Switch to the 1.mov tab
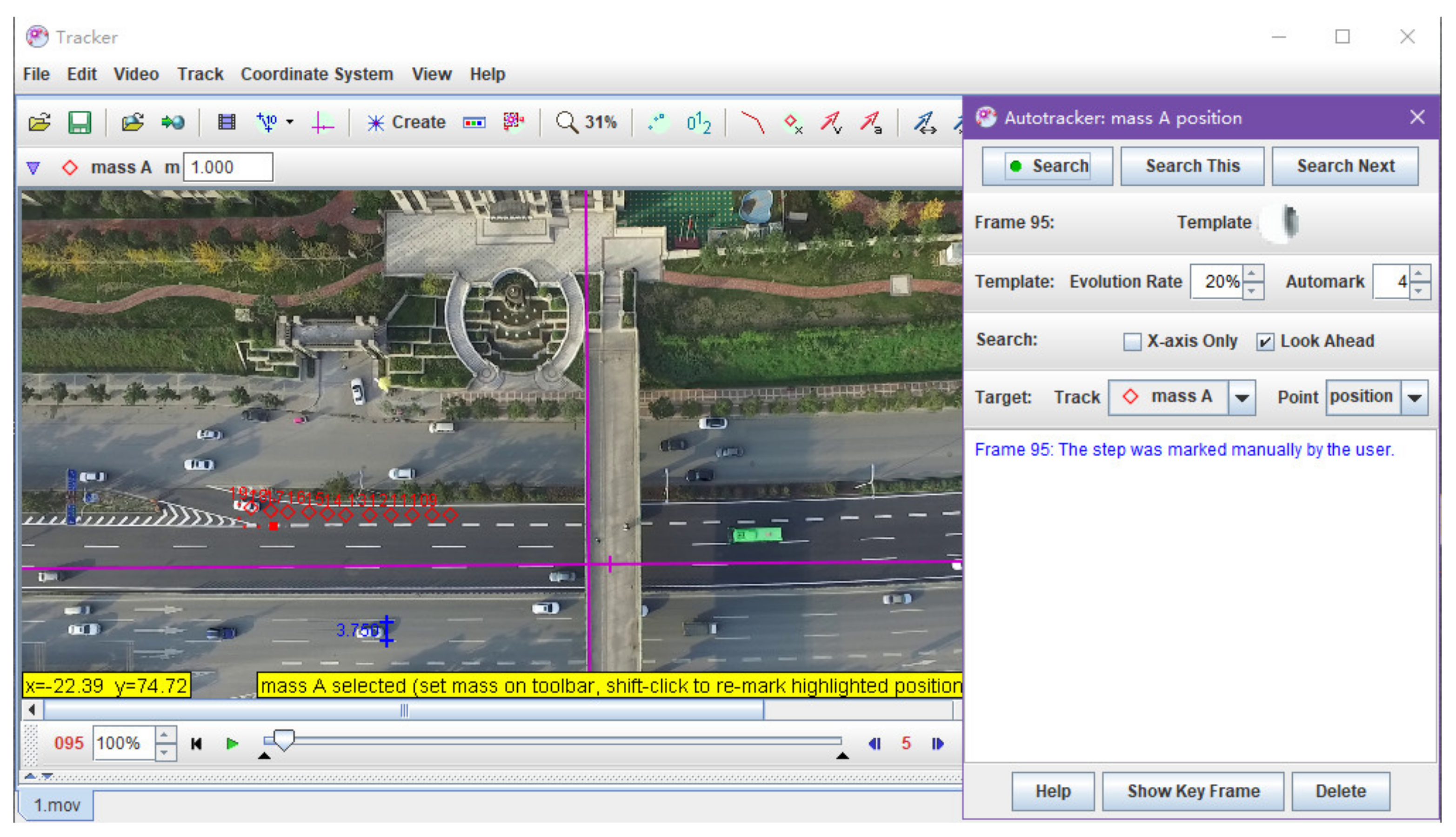The width and height of the screenshot is (1456, 837). pos(56,805)
